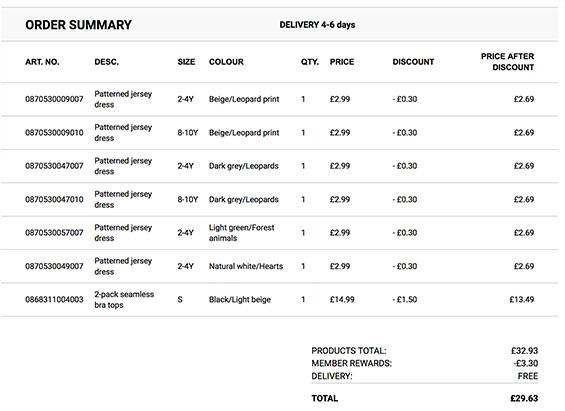This screenshot has width=565, height=411.
Task: Select the Natural white/Hearts colour cell
Action: pos(246,266)
